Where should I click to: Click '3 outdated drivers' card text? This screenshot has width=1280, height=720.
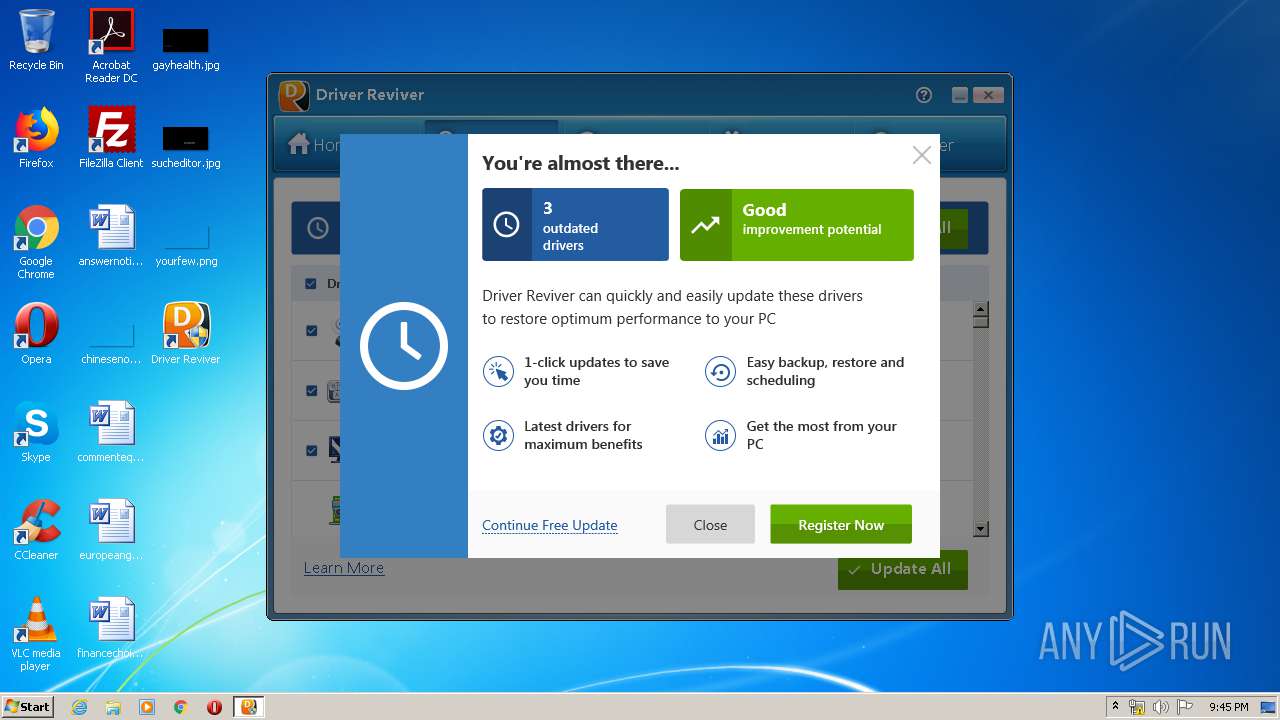point(571,227)
